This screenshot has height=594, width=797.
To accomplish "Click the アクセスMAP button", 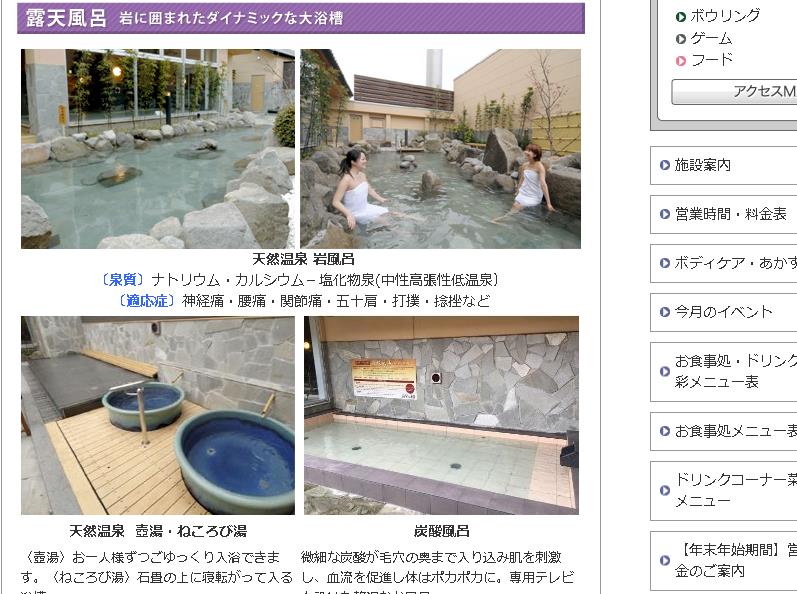I will pos(734,92).
